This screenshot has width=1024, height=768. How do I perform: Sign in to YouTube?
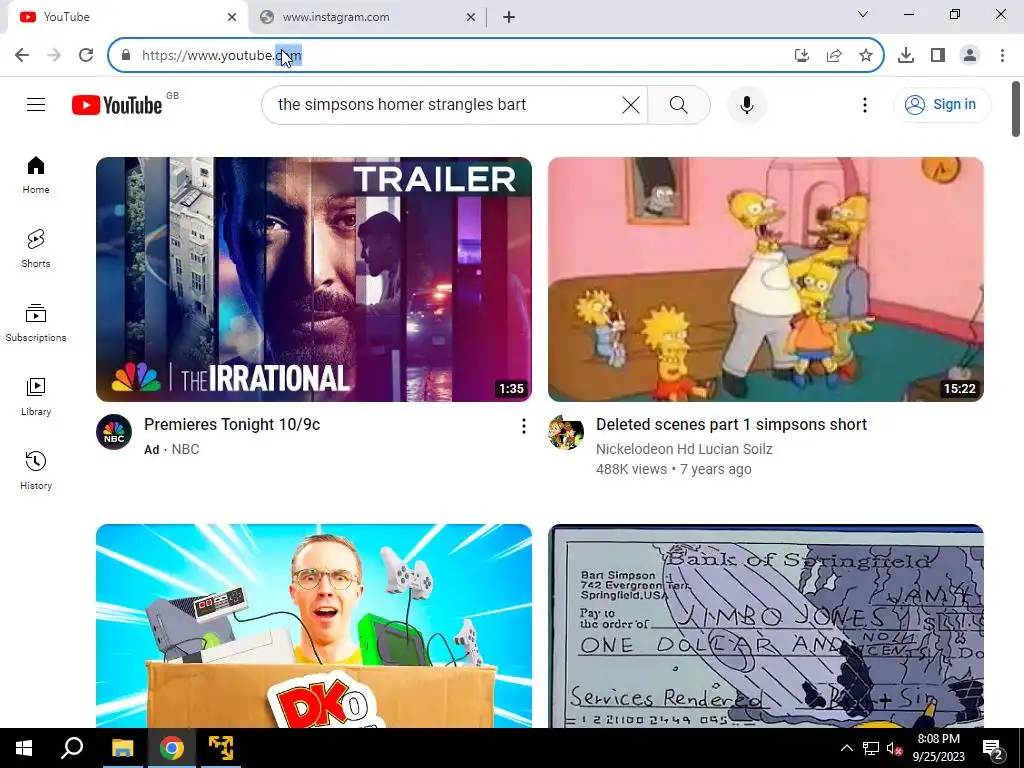click(942, 104)
